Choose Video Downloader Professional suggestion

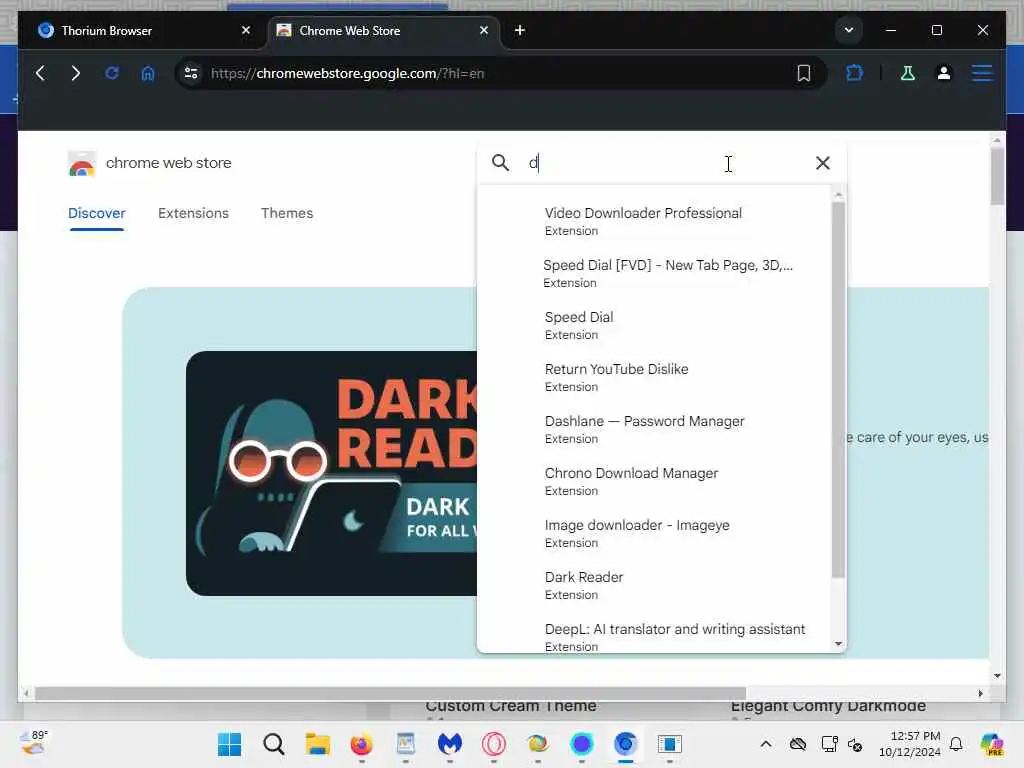point(654,221)
